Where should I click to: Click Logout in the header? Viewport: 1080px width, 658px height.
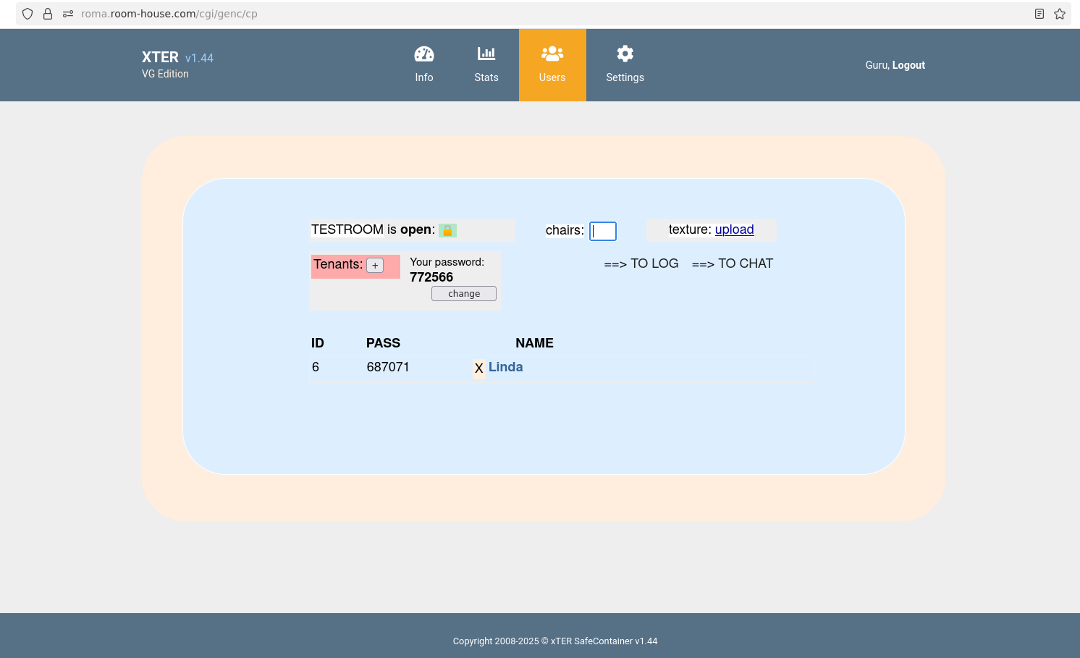pyautogui.click(x=908, y=65)
